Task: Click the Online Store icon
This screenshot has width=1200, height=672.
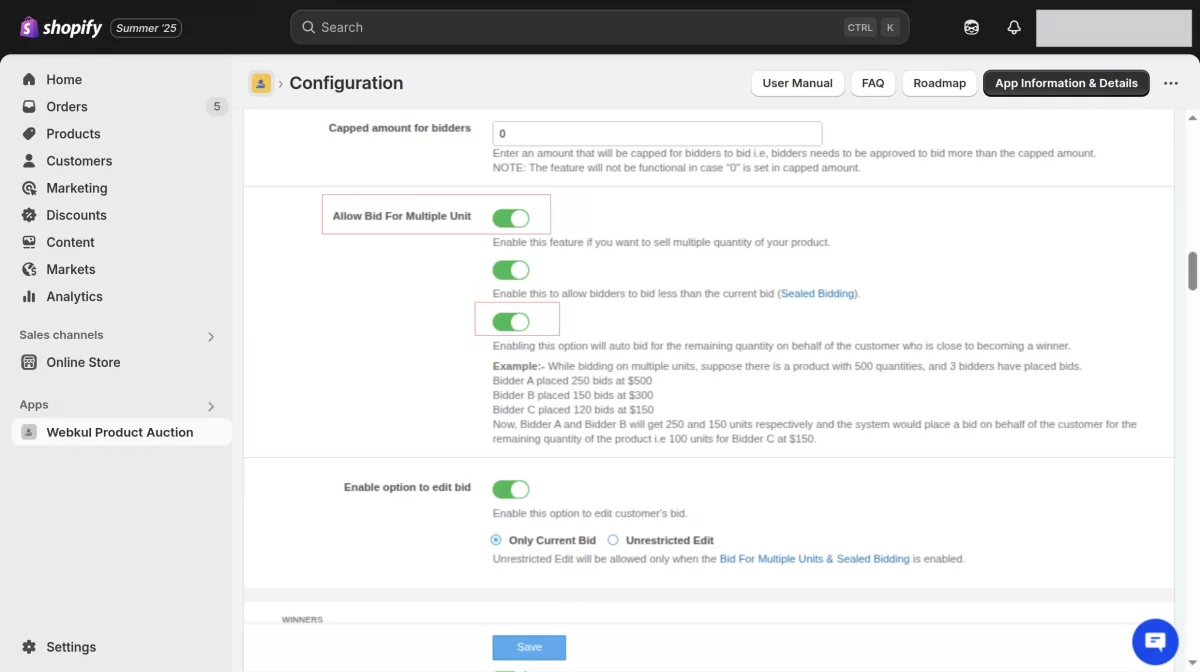Action: (x=29, y=362)
